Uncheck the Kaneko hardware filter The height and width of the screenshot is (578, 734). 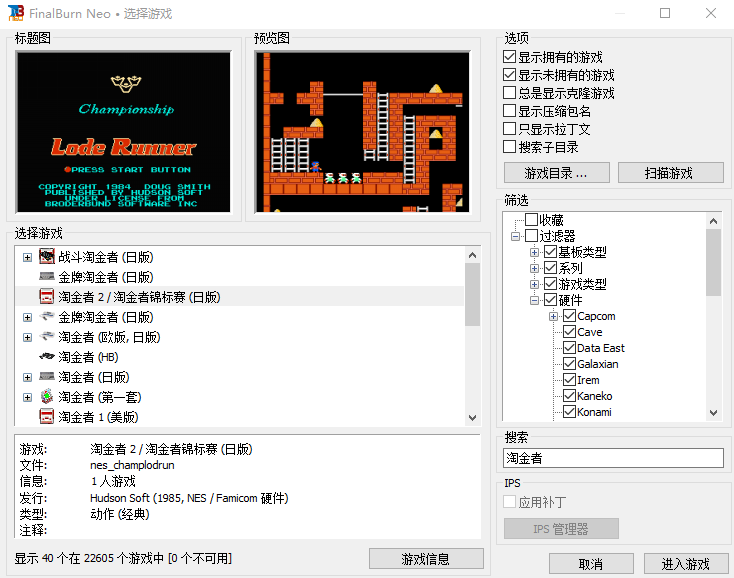pos(569,396)
